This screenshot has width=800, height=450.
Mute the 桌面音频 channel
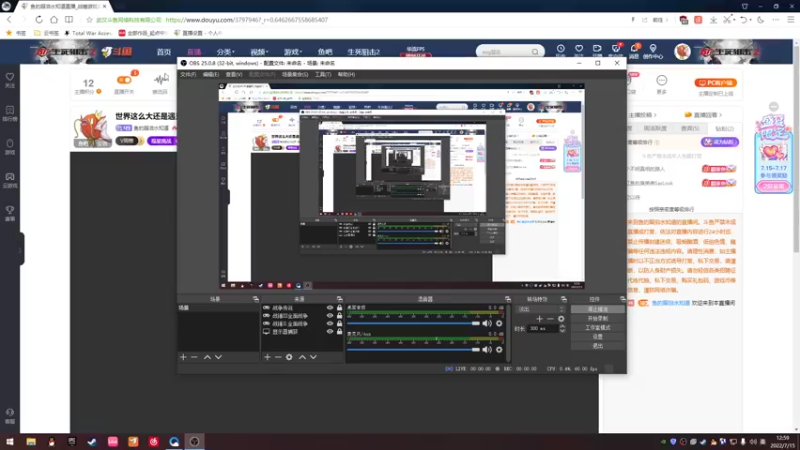tap(487, 323)
